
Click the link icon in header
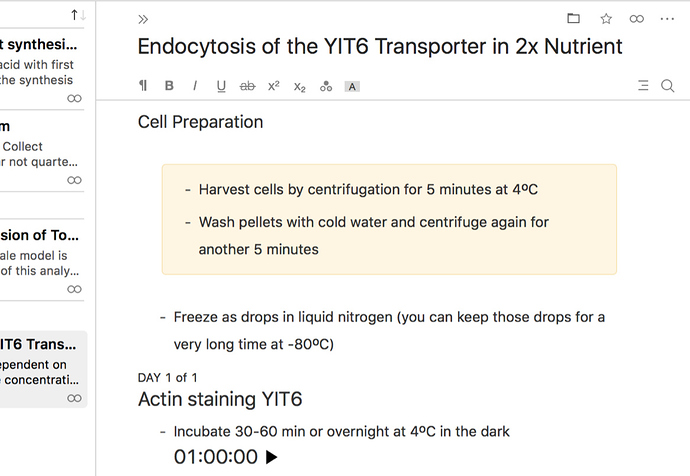point(637,19)
